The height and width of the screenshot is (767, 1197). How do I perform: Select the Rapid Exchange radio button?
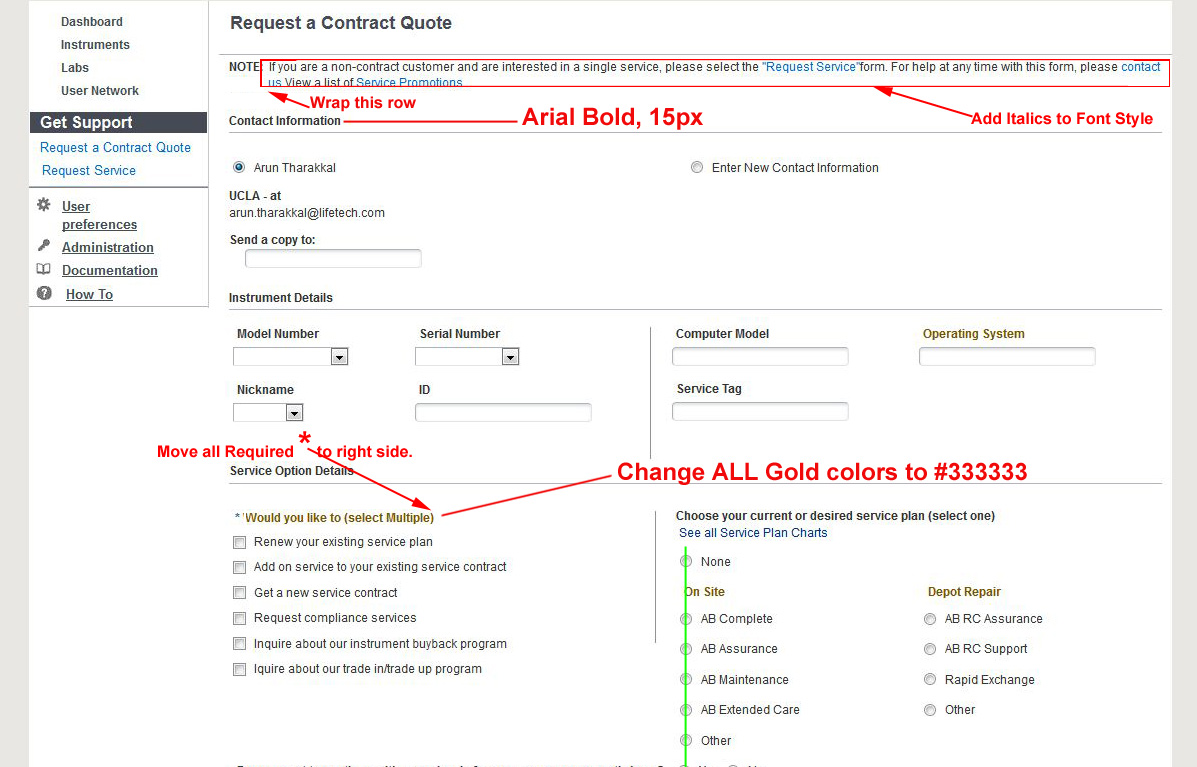tap(930, 681)
